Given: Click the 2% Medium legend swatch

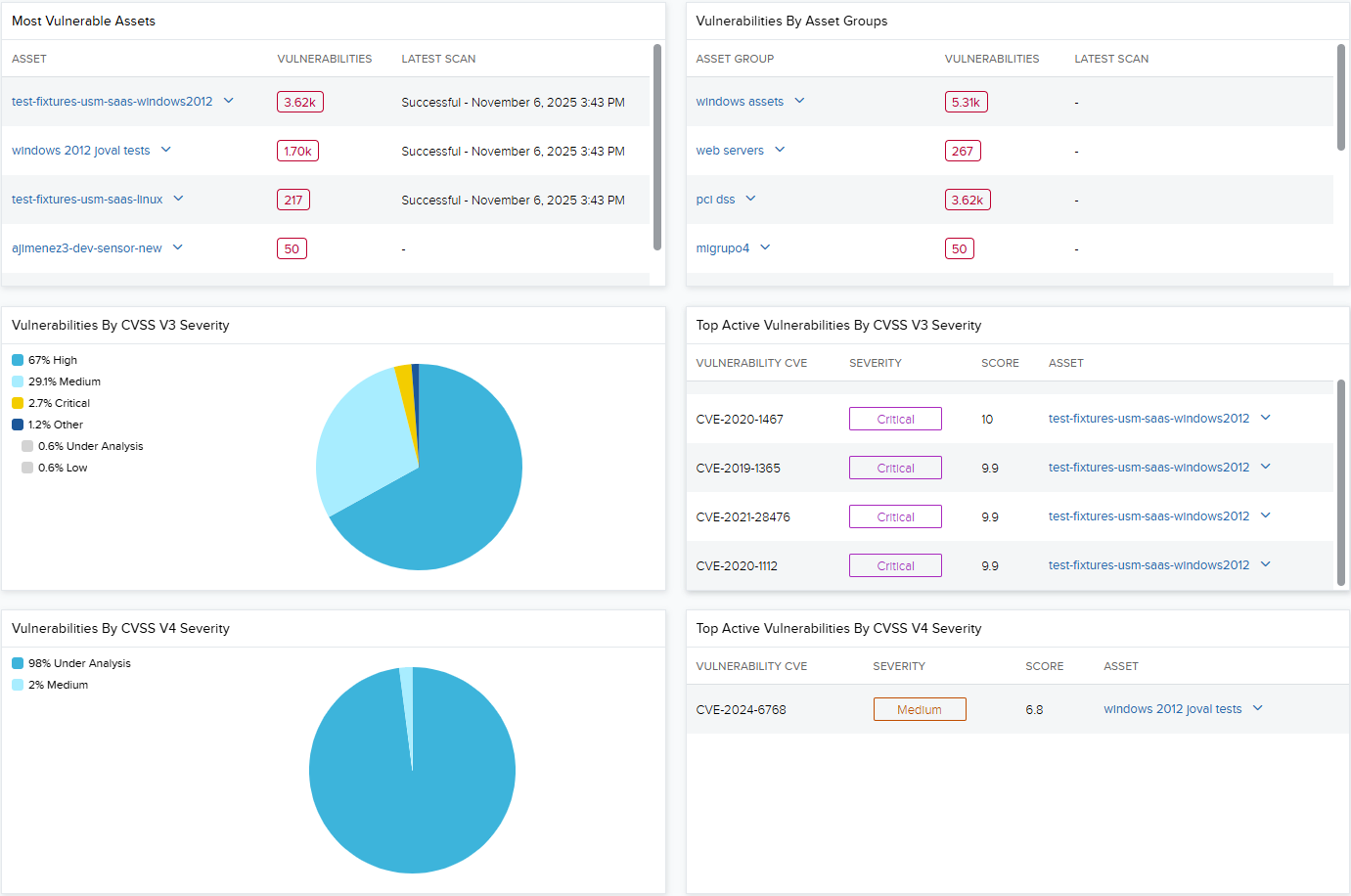Looking at the screenshot, I should (18, 685).
